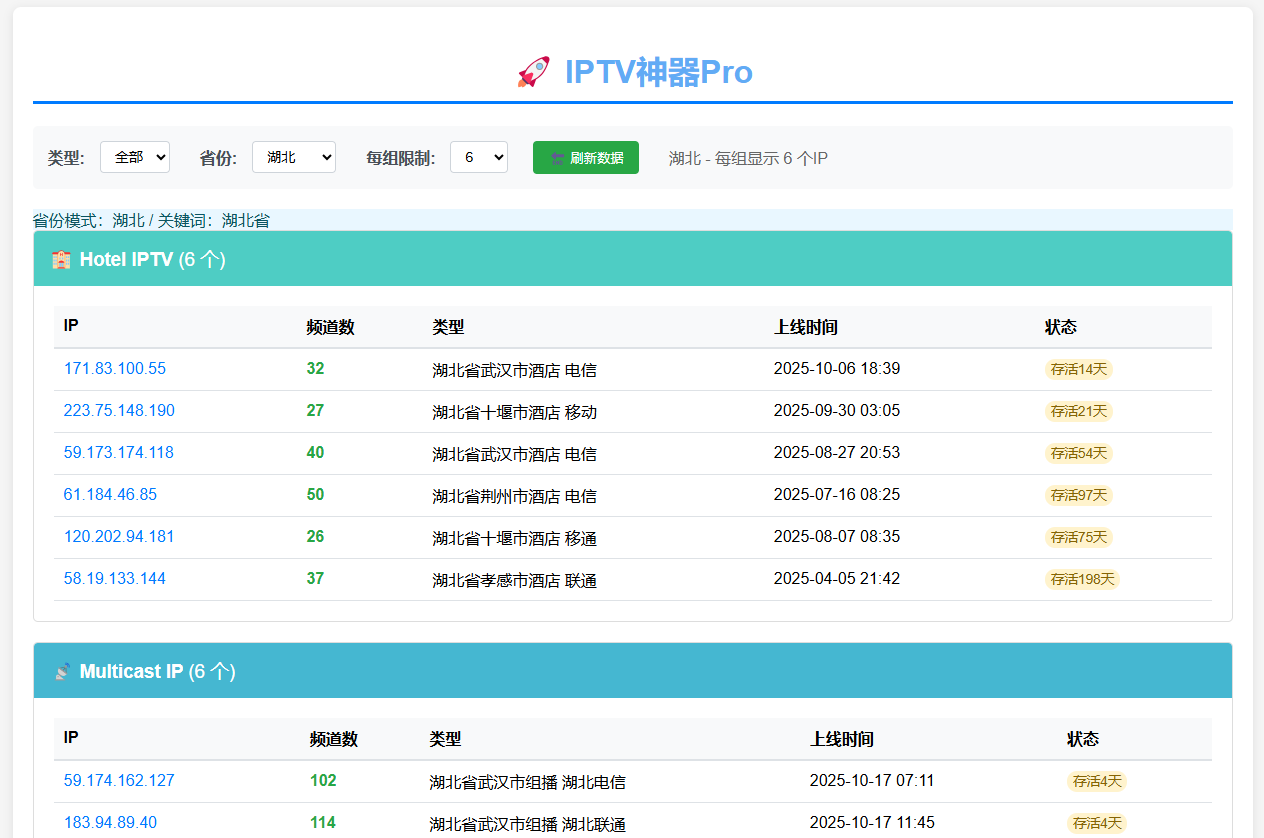Follow the 61.184.46.85 link
The width and height of the screenshot is (1264, 838).
click(110, 495)
